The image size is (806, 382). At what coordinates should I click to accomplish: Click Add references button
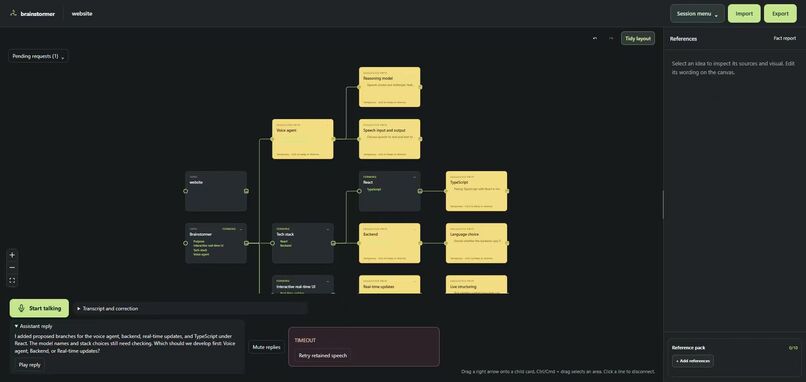(693, 361)
